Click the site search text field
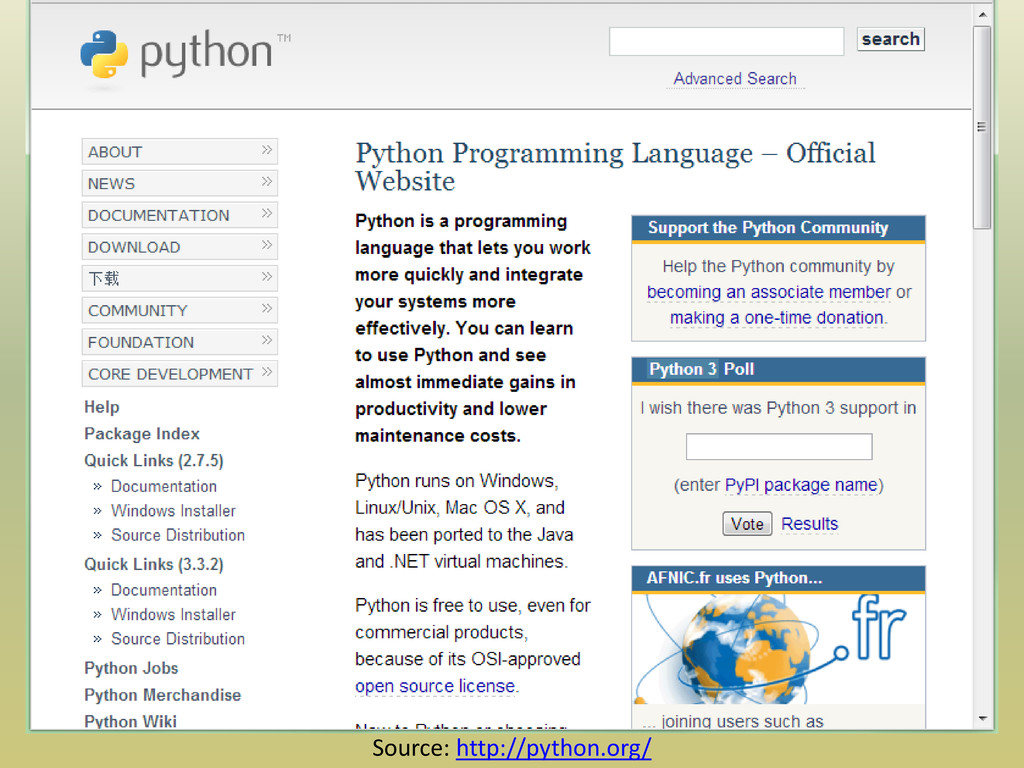The height and width of the screenshot is (768, 1024). pyautogui.click(x=726, y=41)
